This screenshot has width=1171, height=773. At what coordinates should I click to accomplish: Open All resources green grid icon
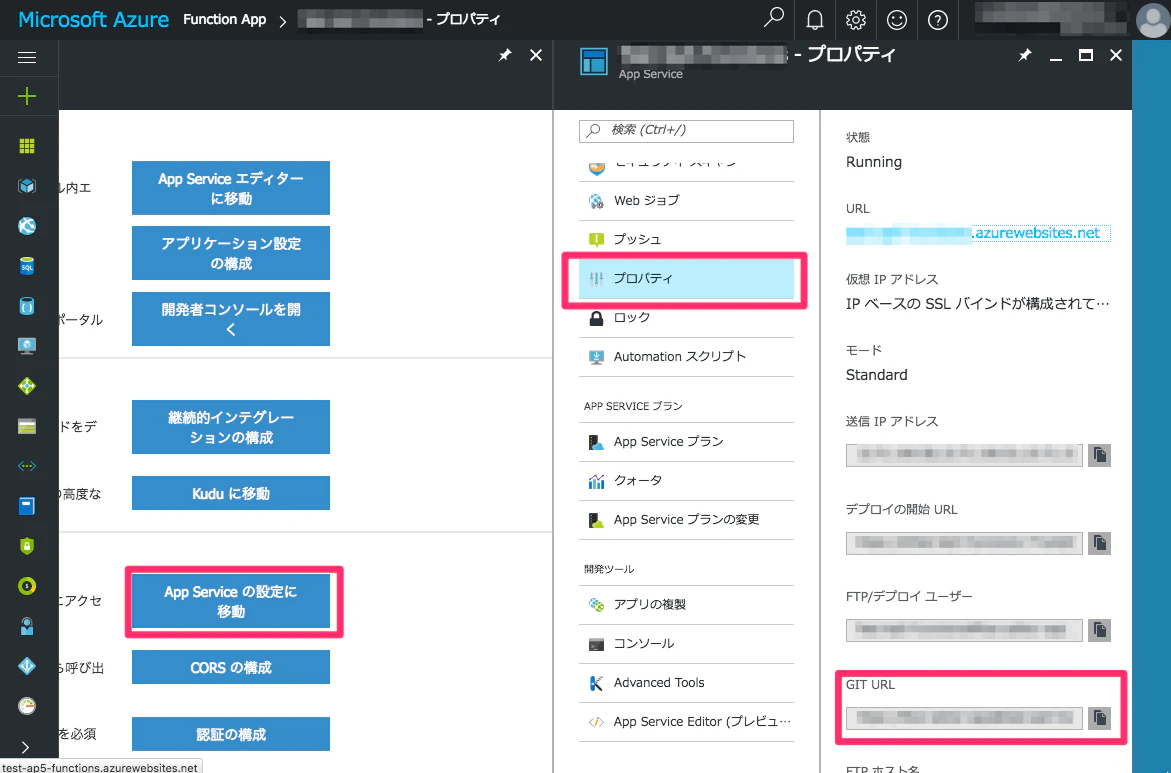[x=27, y=146]
